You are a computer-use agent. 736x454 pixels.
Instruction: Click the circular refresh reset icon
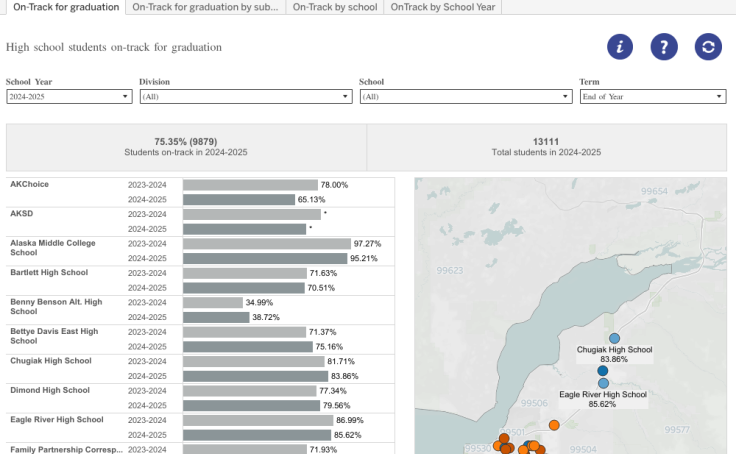tap(708, 47)
